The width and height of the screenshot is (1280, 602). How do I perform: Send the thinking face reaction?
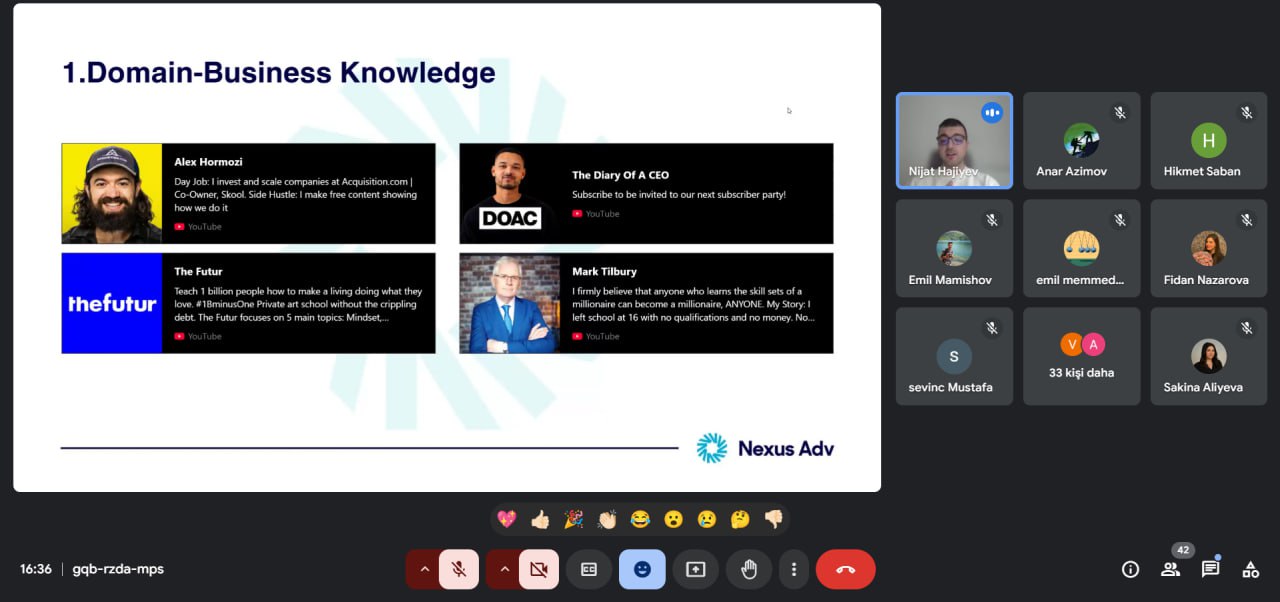coord(740,519)
